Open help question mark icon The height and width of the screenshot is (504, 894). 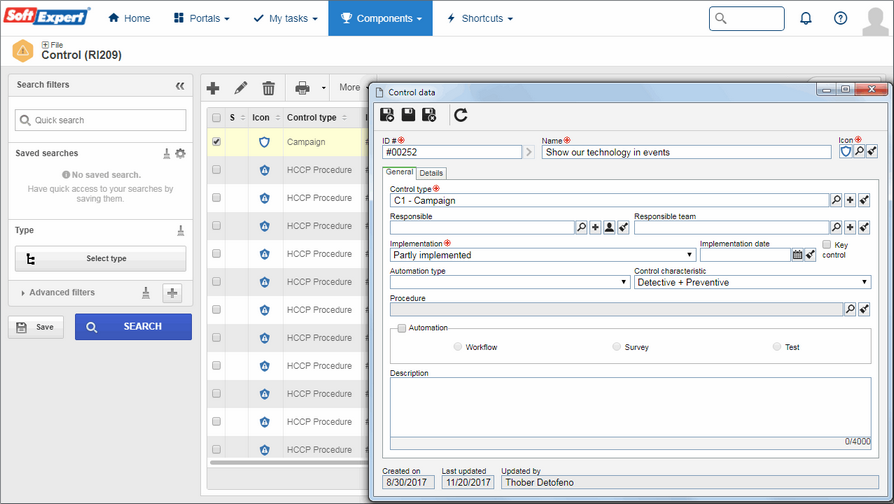[840, 18]
